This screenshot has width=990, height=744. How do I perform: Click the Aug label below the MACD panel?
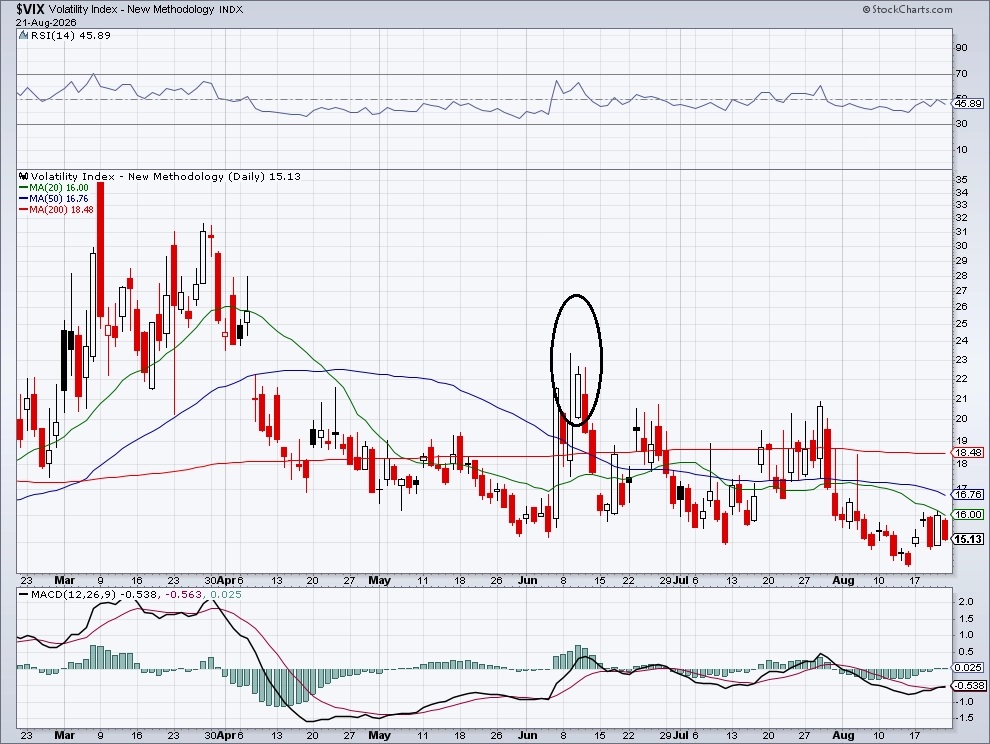click(x=844, y=736)
